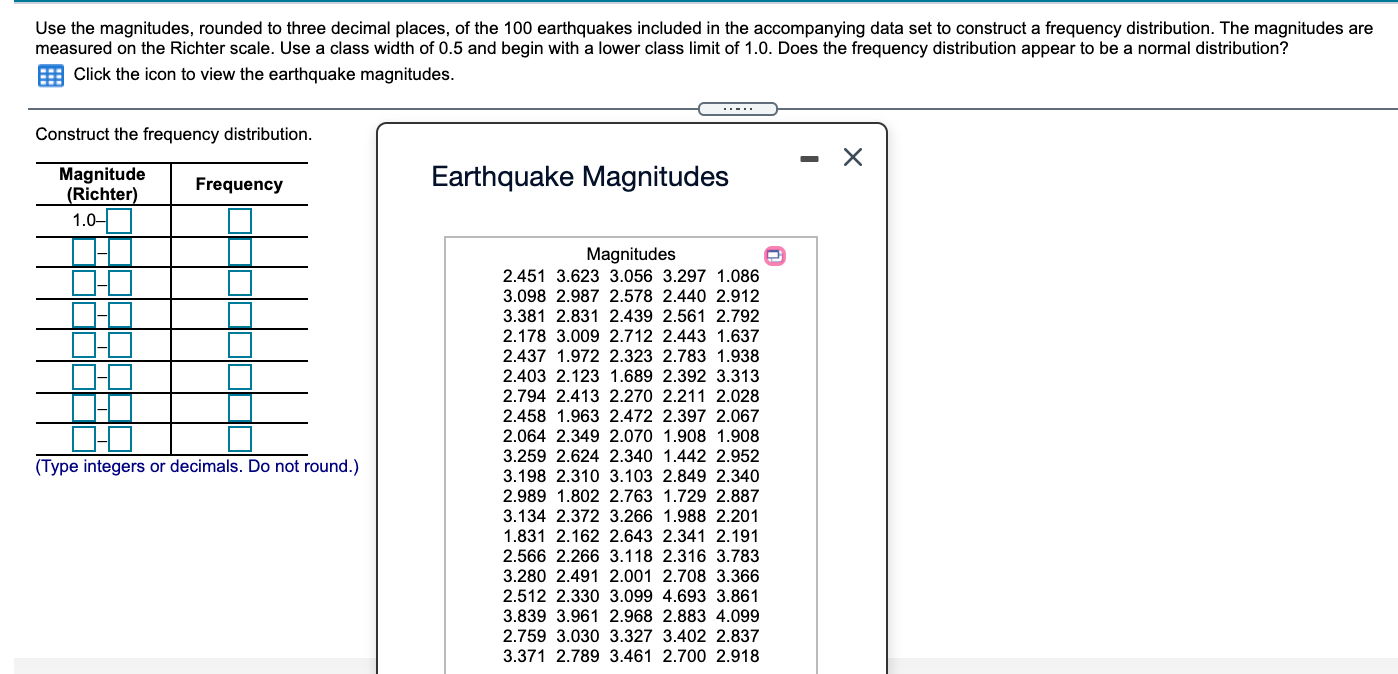Click the 'Click the icon to view' link text

(184, 74)
